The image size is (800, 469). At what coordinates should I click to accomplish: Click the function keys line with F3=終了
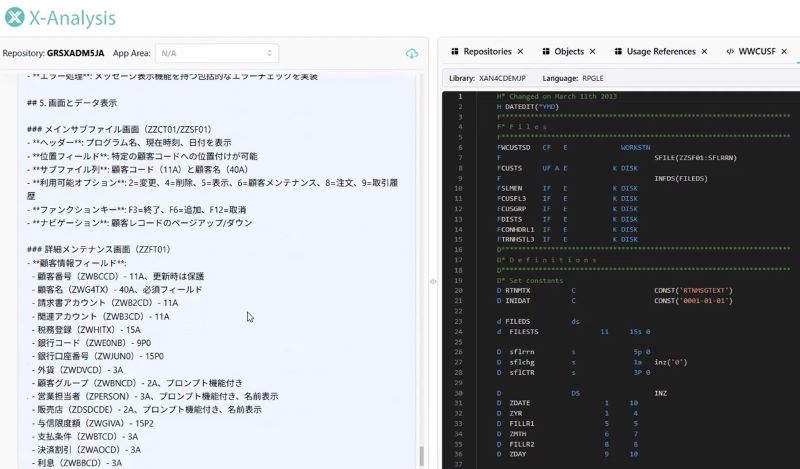click(137, 210)
